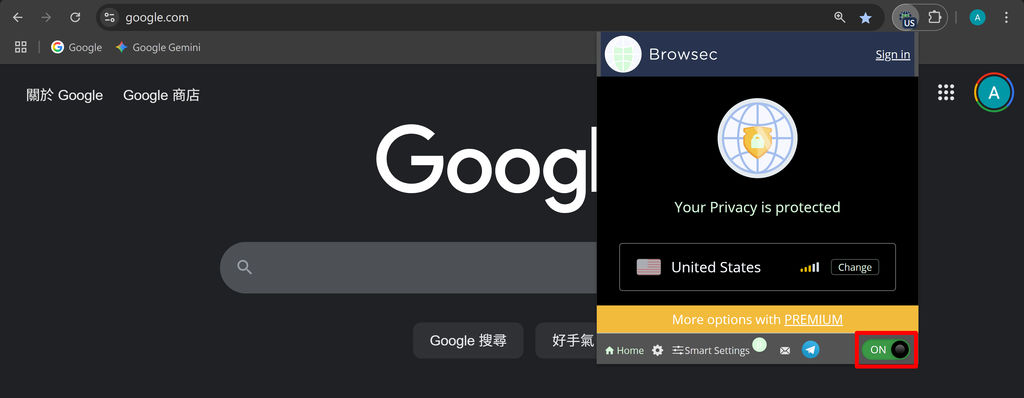Open the PREMIUM link in Browsec

pyautogui.click(x=813, y=320)
